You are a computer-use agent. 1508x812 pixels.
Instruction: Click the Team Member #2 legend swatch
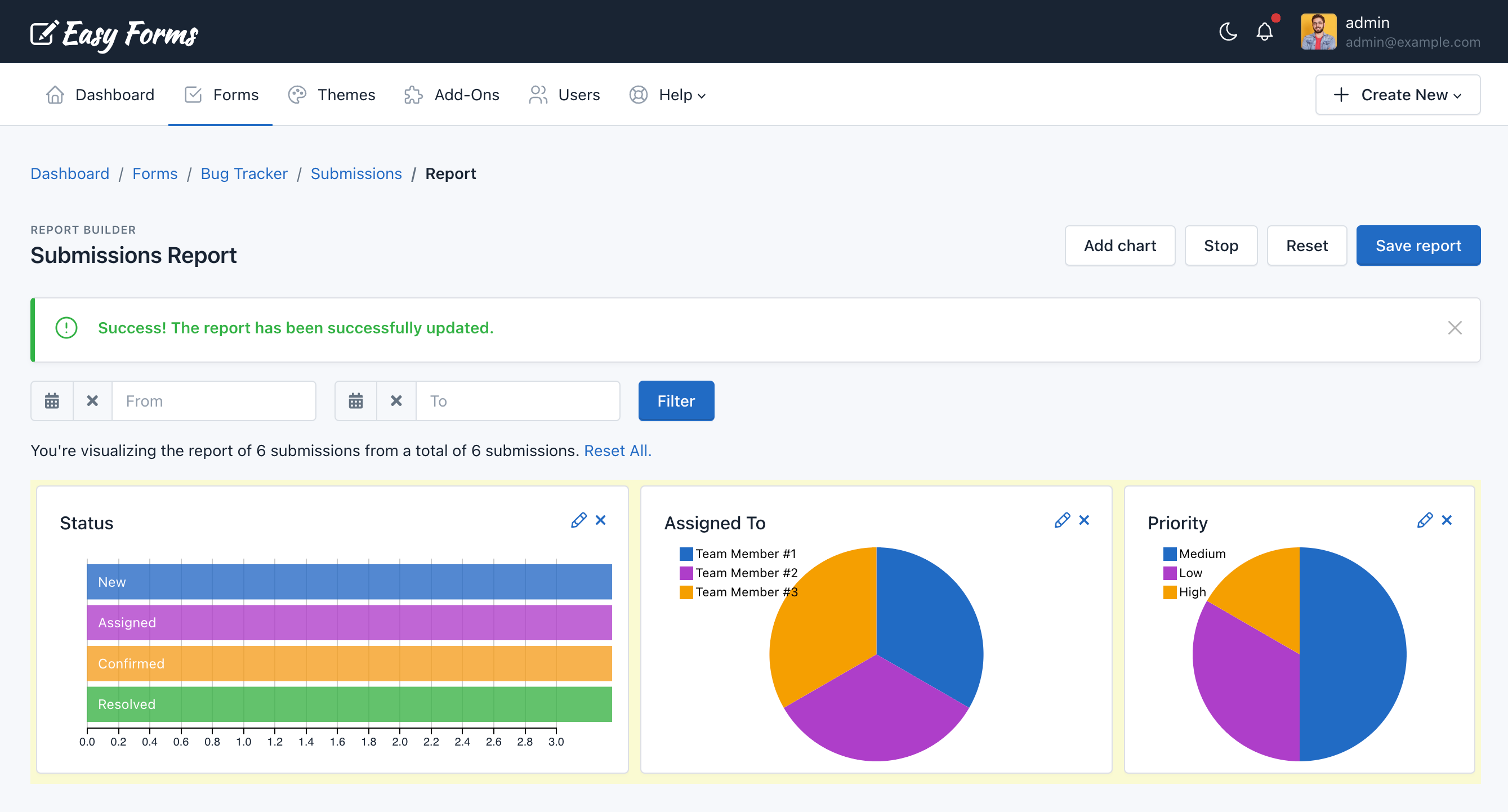686,573
